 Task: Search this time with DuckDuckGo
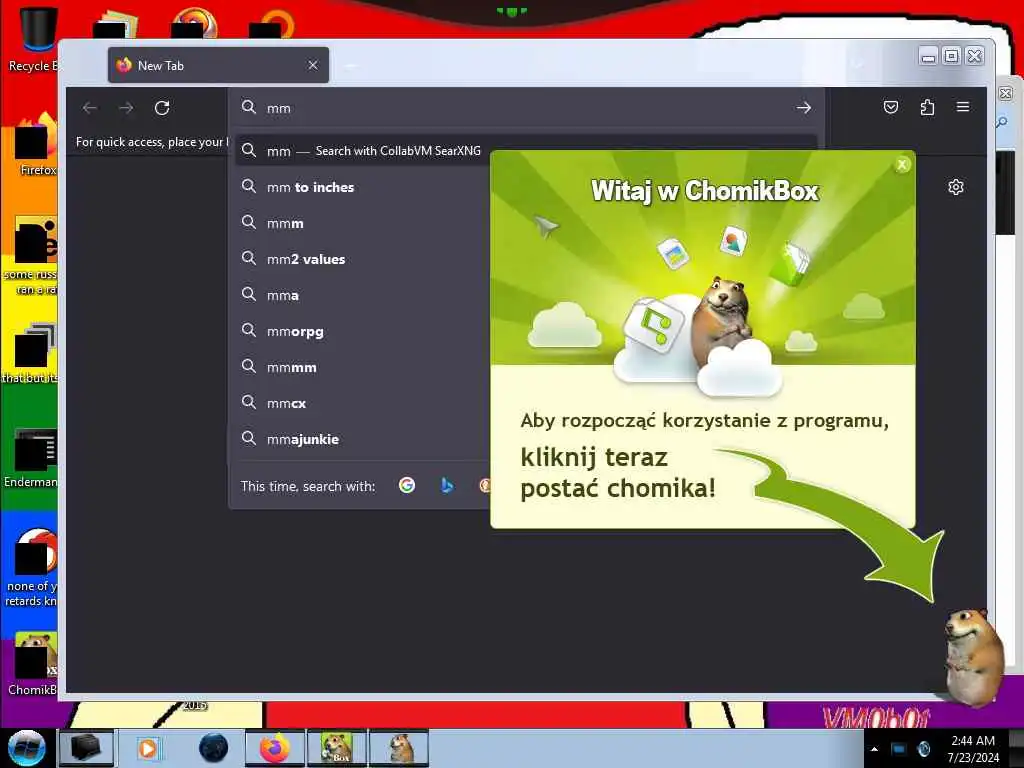485,485
